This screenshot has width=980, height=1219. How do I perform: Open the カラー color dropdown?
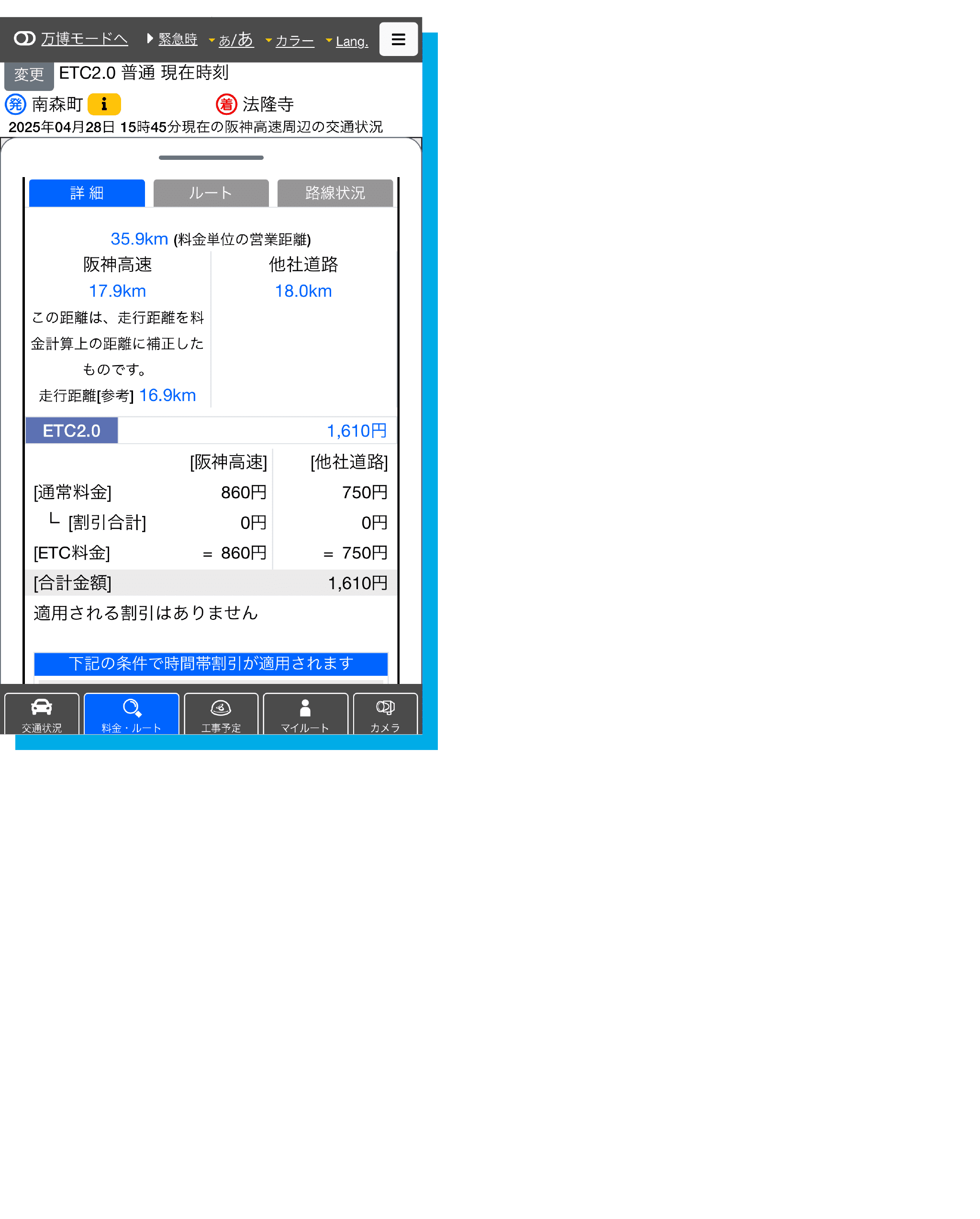tap(290, 41)
